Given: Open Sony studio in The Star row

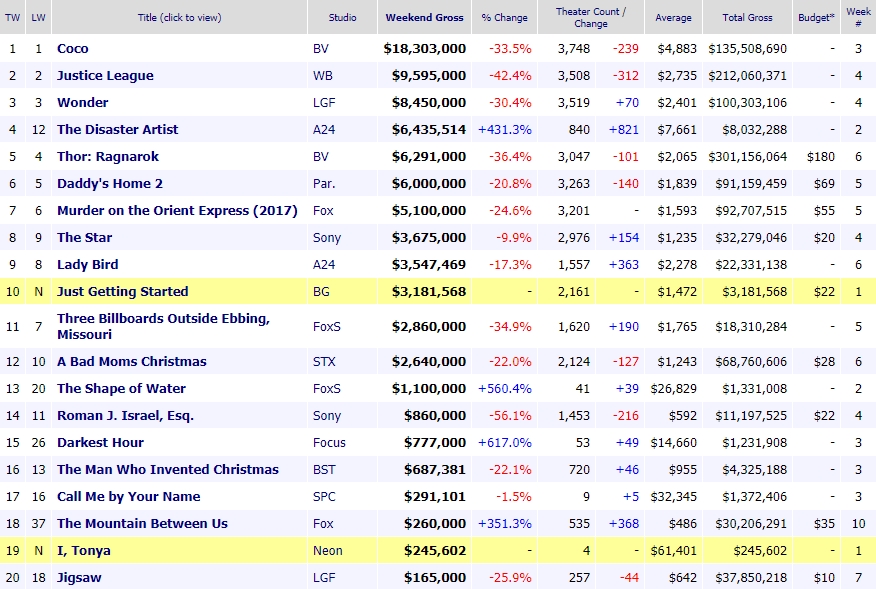Looking at the screenshot, I should pyautogui.click(x=327, y=238).
